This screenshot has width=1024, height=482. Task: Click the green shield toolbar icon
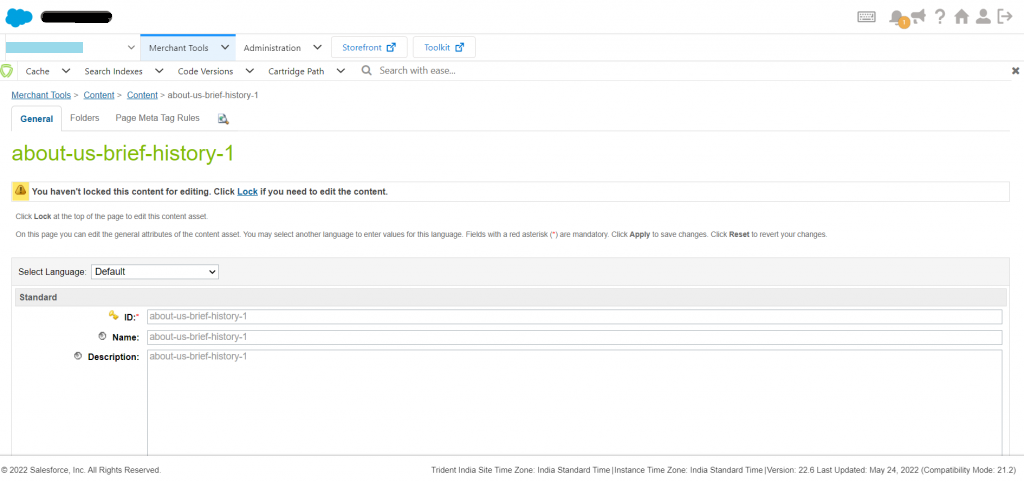(7, 71)
